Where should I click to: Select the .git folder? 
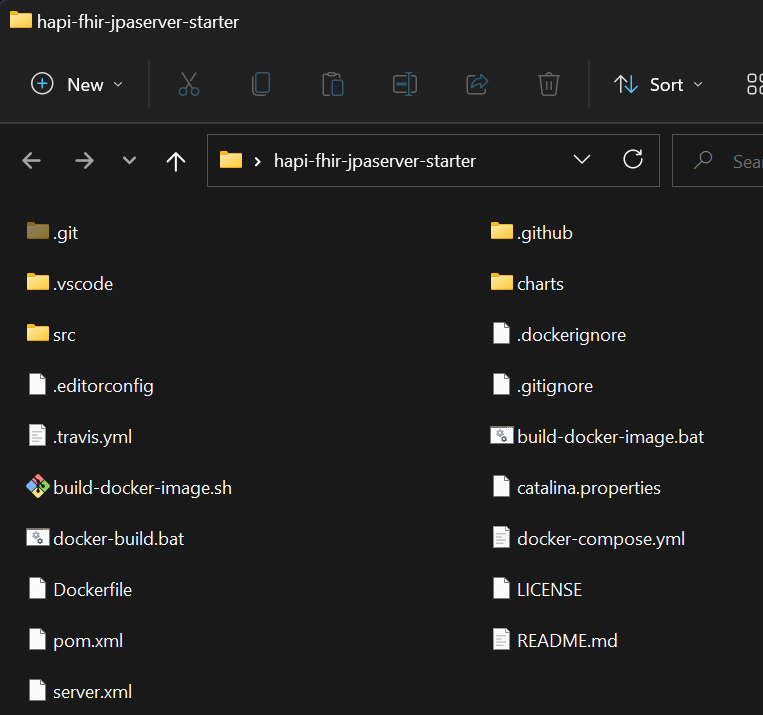(x=52, y=233)
